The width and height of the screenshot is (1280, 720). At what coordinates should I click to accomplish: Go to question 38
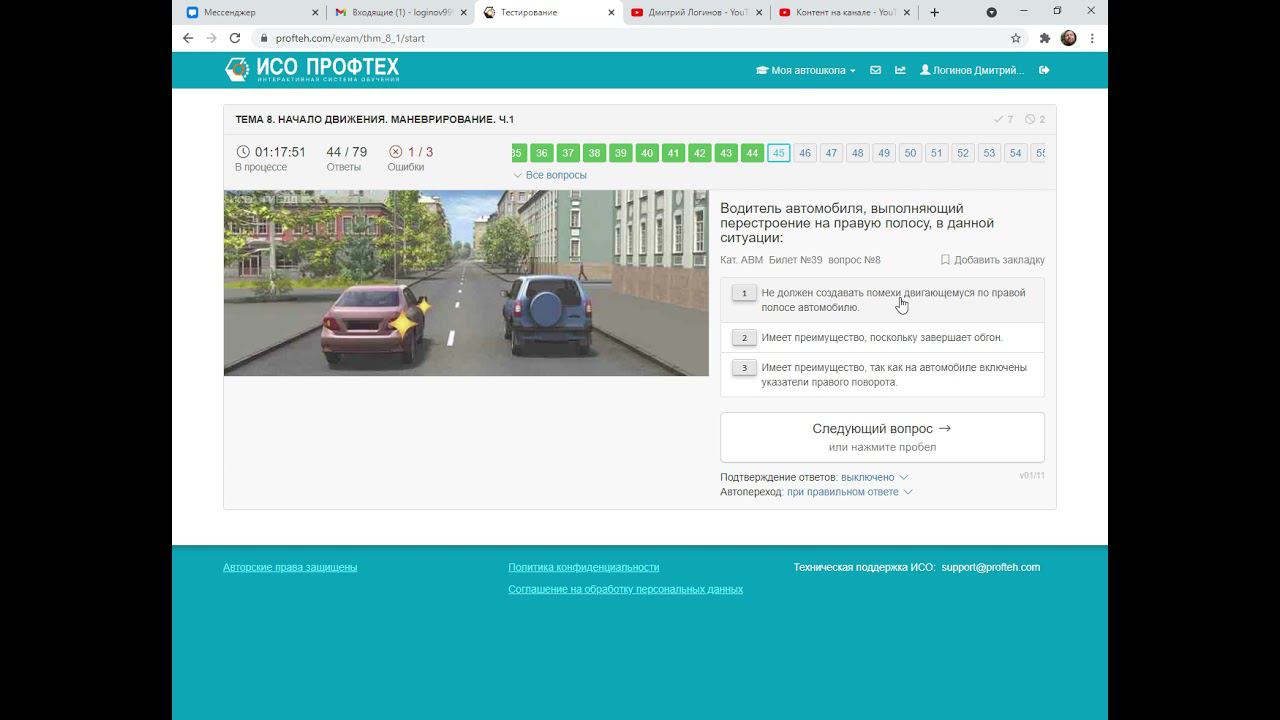[594, 153]
